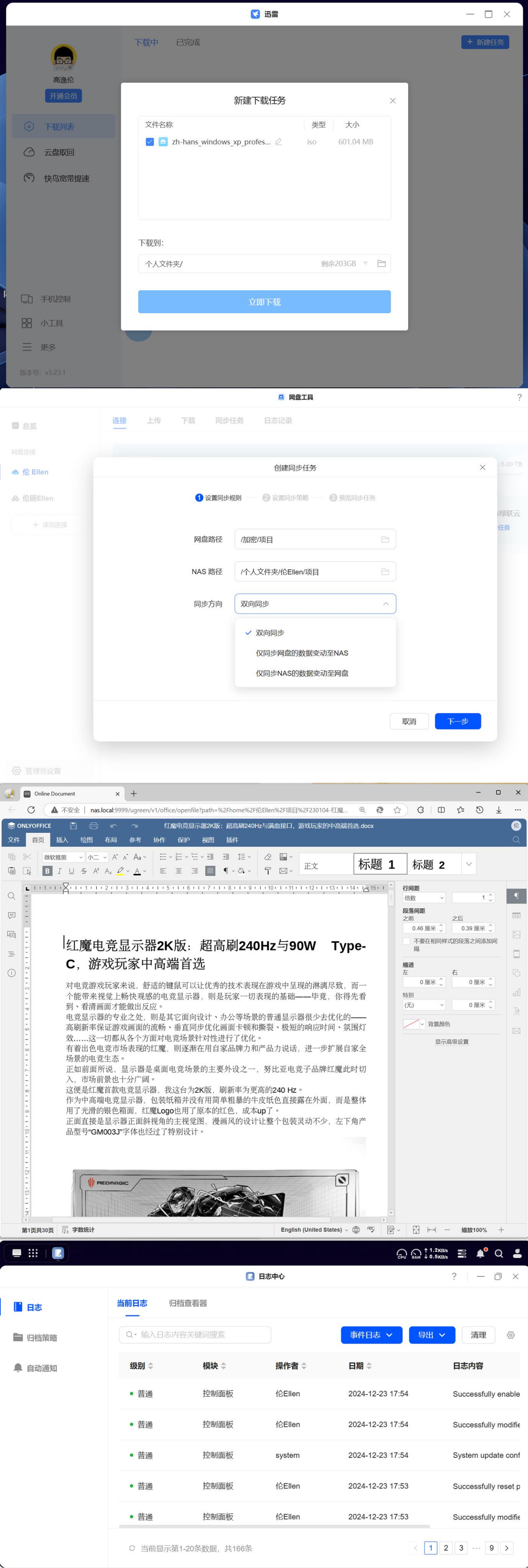Redo the edit in ONLYOFFICE header
The height and width of the screenshot is (1568, 528).
coord(134,826)
